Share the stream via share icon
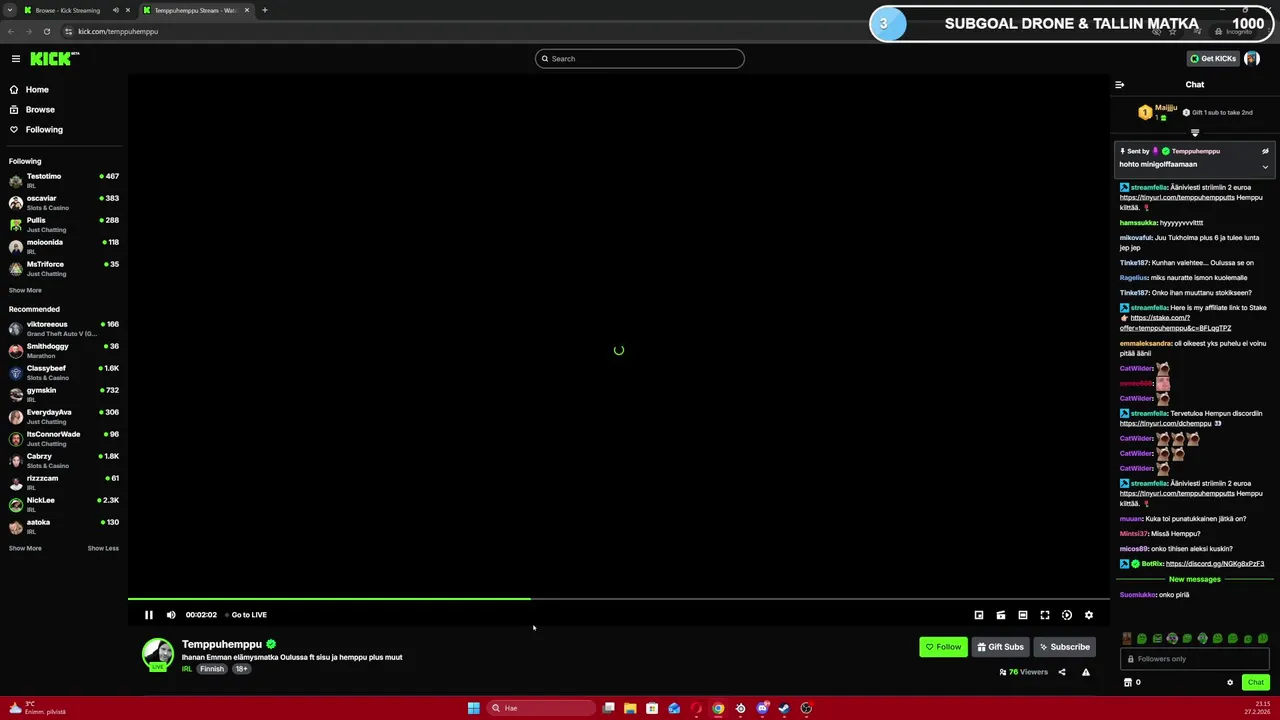The width and height of the screenshot is (1280, 720). 1062,672
